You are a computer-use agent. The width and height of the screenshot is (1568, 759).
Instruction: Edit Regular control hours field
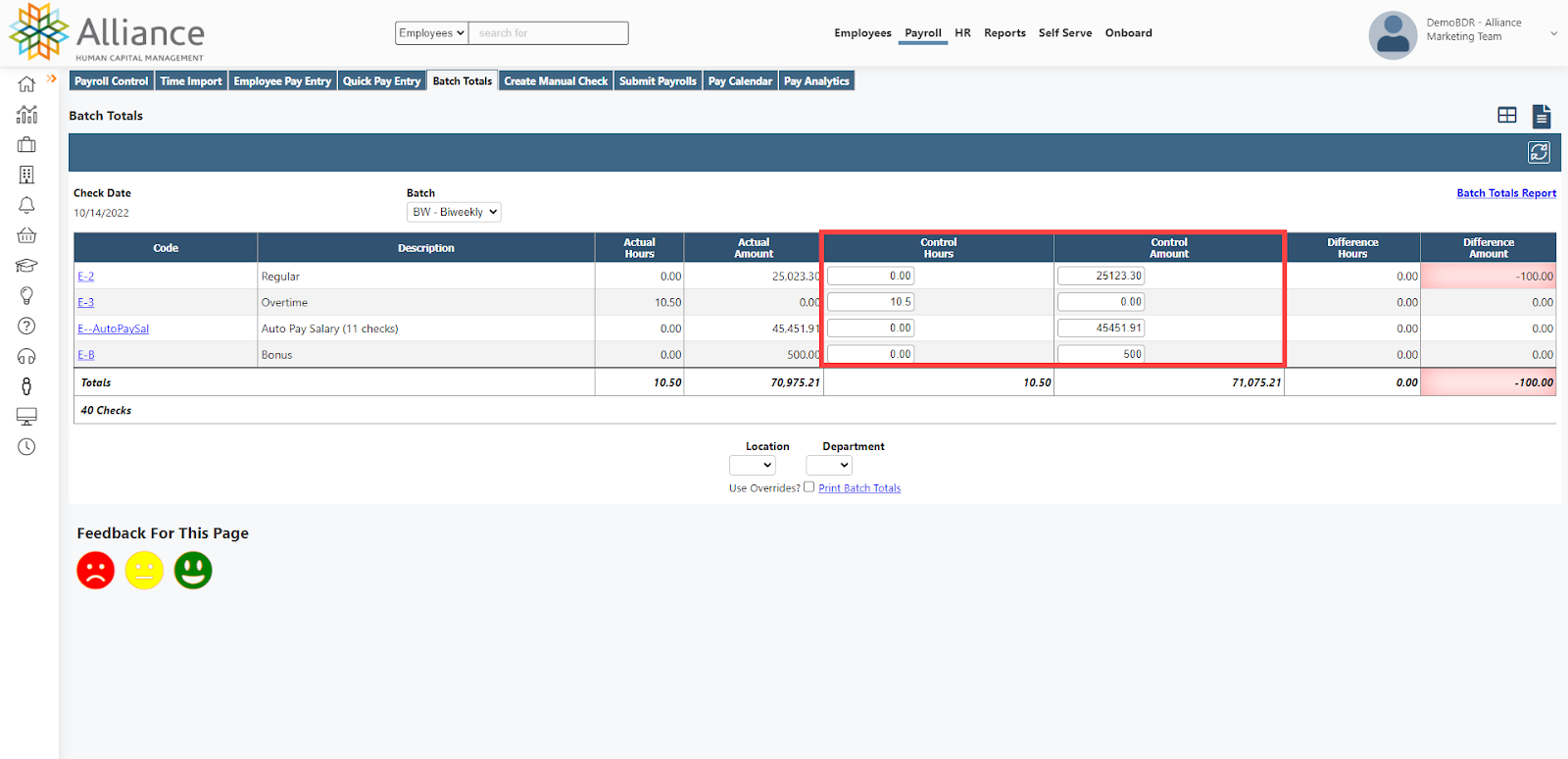point(870,277)
